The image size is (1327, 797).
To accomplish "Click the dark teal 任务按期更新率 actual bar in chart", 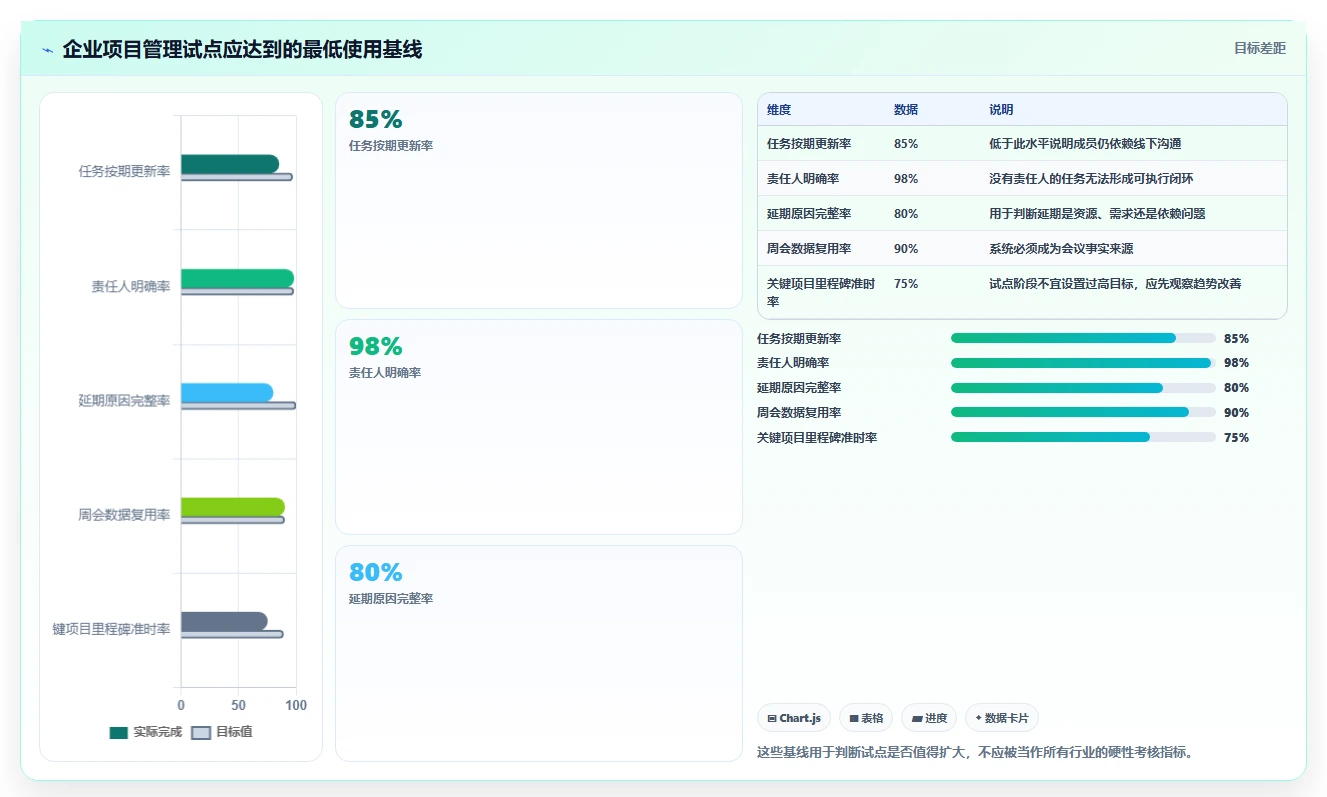I will click(x=229, y=164).
